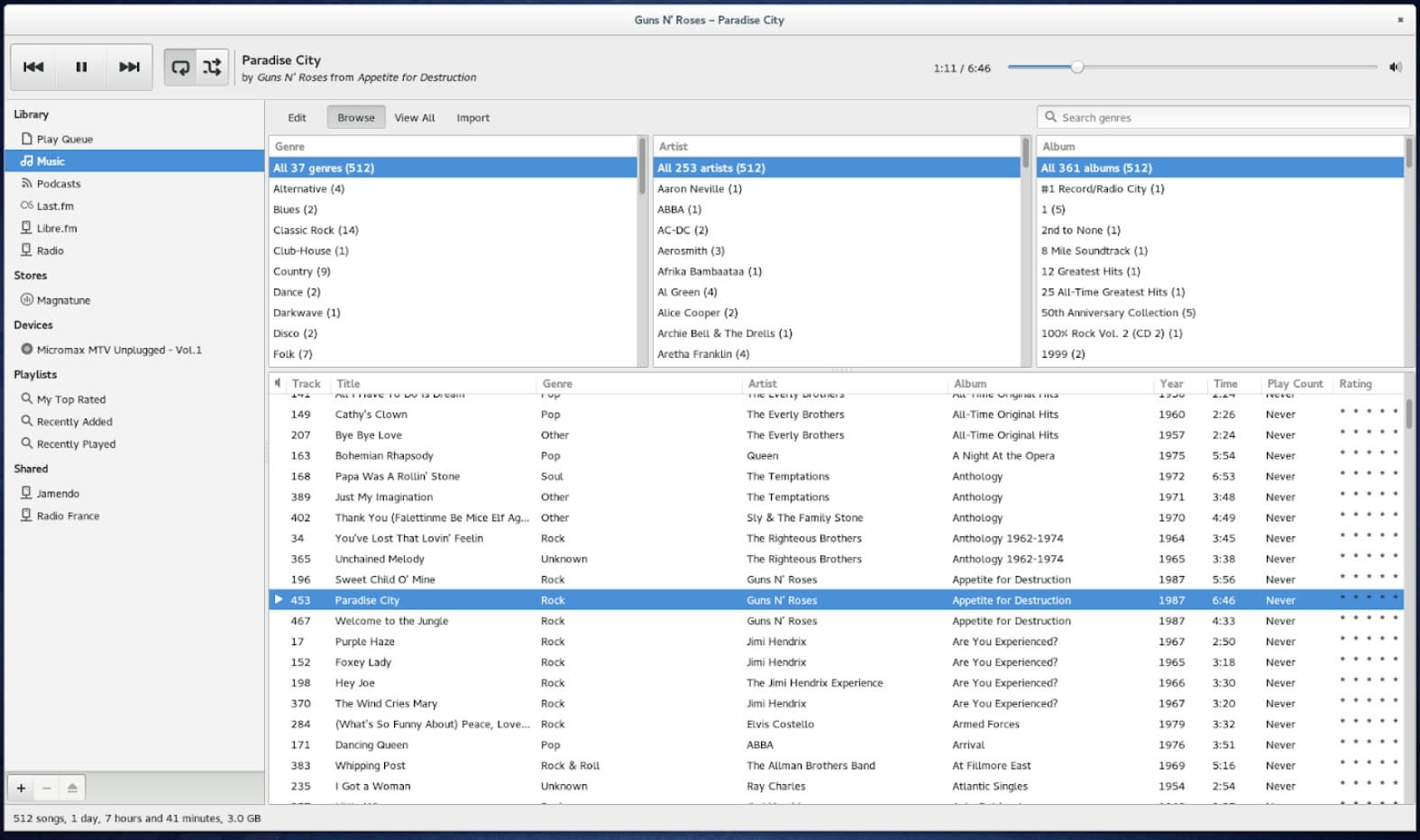The height and width of the screenshot is (840, 1420).
Task: Sort tracks by the Track column header
Action: point(307,384)
